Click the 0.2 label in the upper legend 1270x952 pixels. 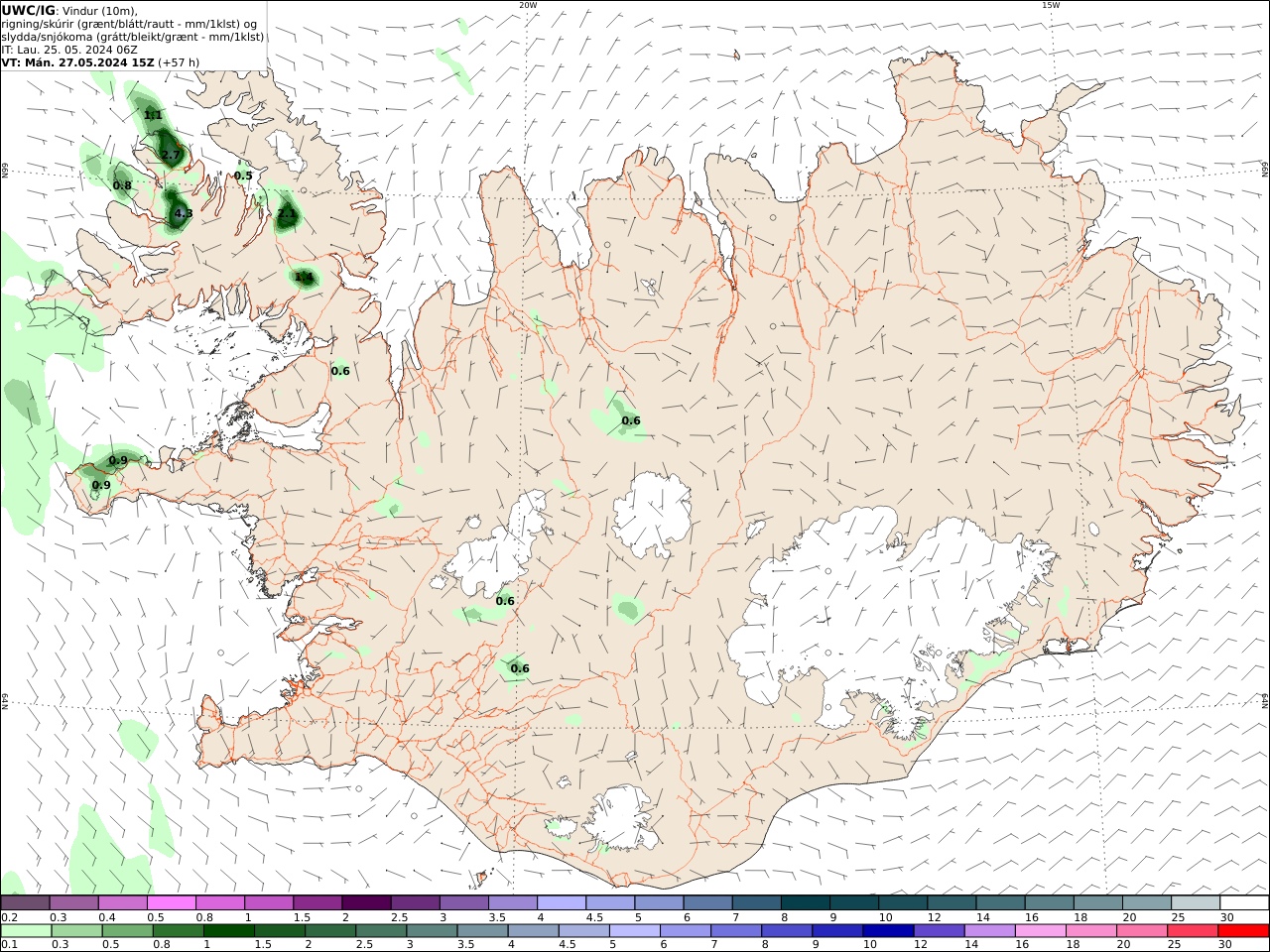(x=9, y=917)
